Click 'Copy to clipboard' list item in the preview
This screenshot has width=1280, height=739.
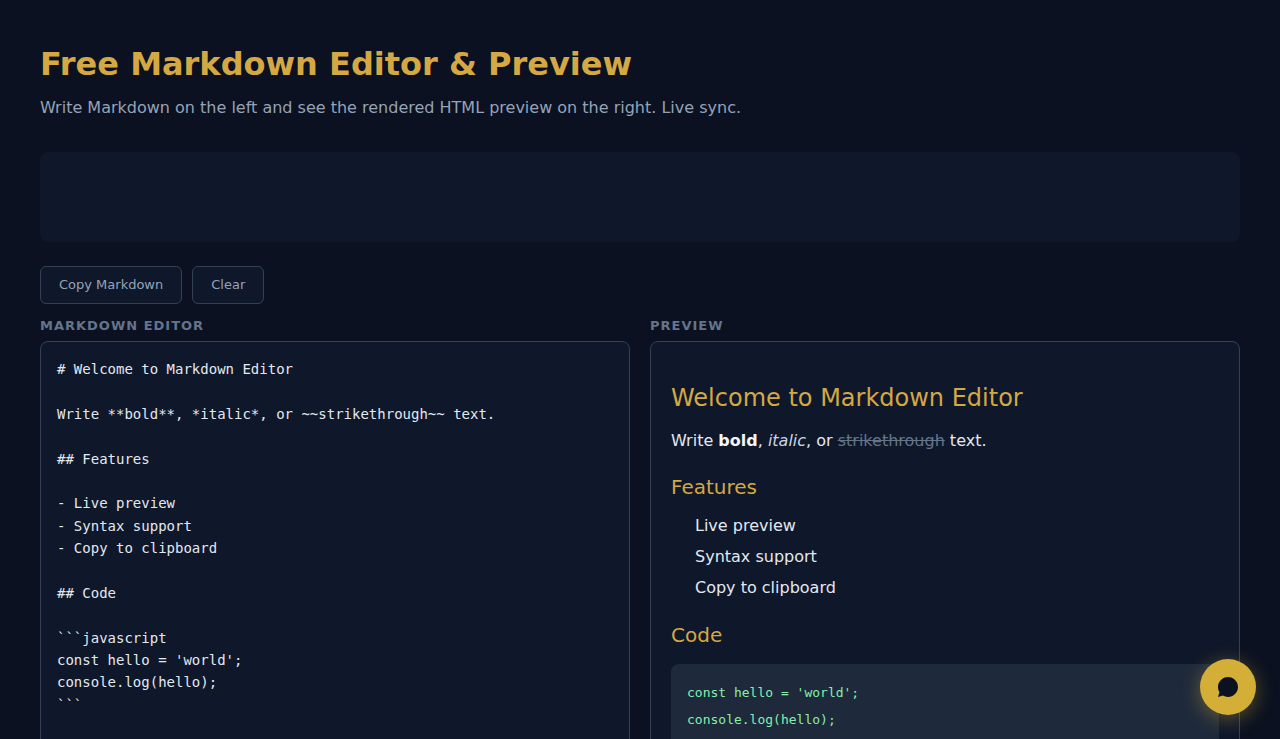tap(765, 588)
